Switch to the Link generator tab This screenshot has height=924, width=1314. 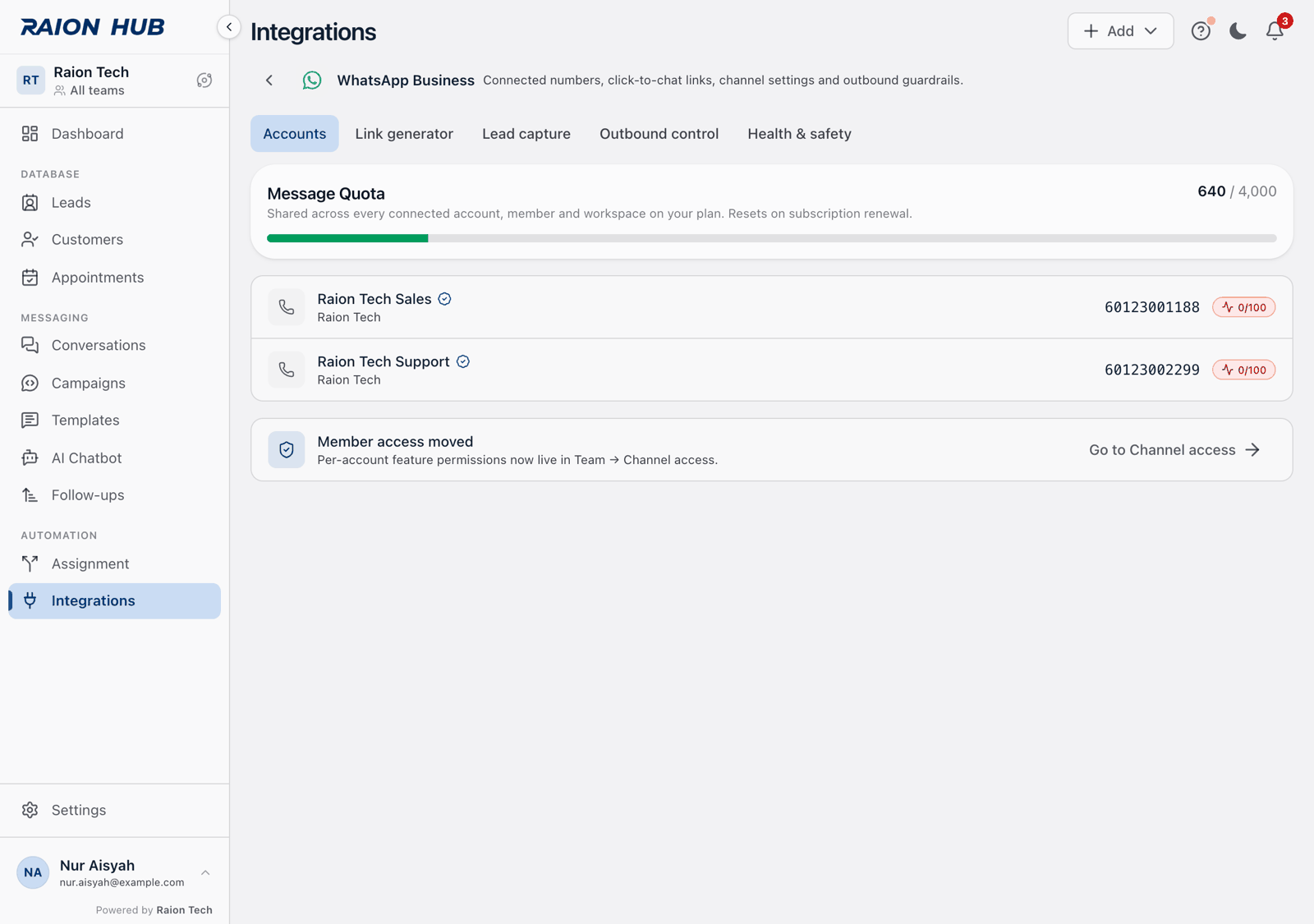tap(404, 134)
